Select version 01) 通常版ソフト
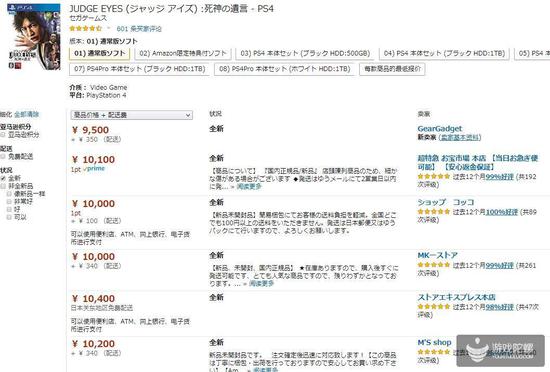Screen dimensions: 550x372 100,53
